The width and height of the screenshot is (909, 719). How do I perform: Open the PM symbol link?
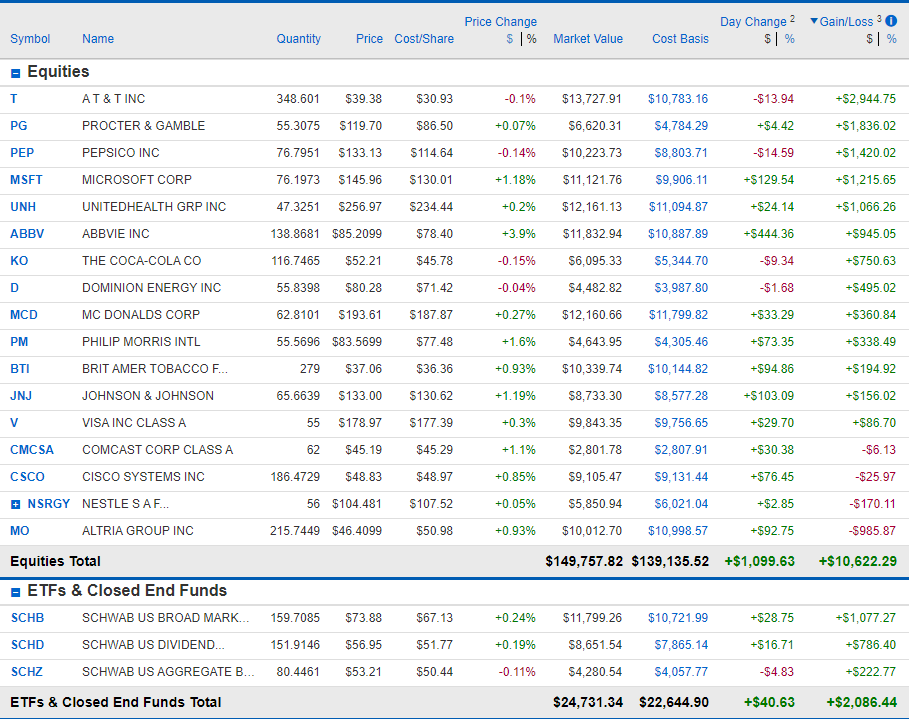[19, 342]
